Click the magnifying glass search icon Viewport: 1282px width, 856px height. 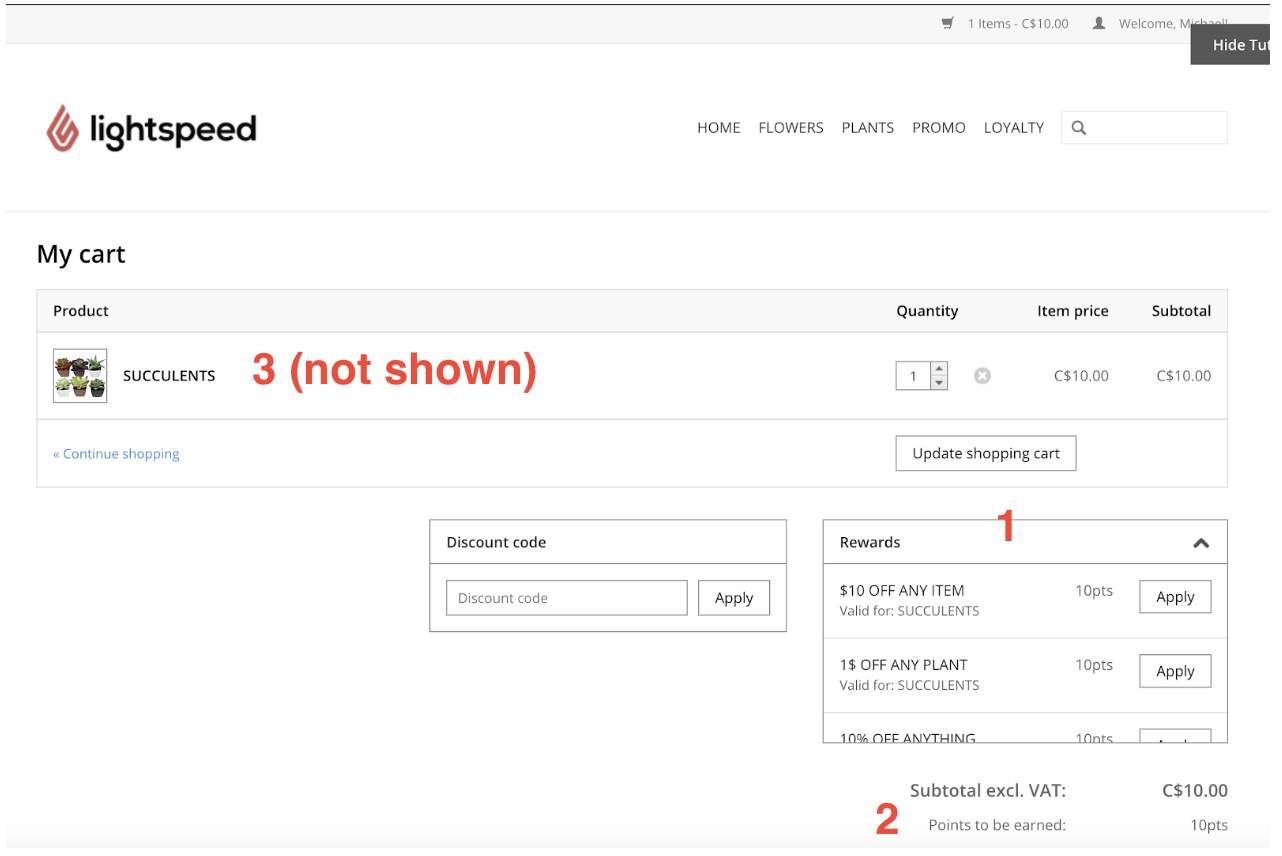(x=1079, y=128)
